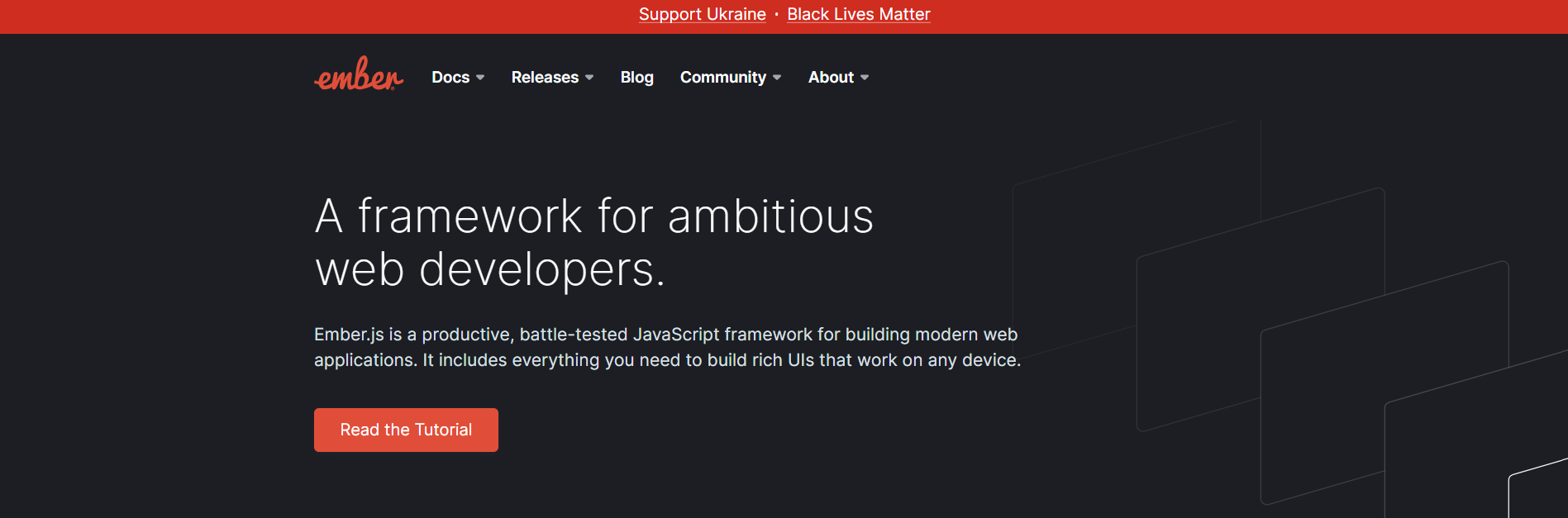Open the Releases menu label
The height and width of the screenshot is (518, 1568).
click(x=545, y=77)
